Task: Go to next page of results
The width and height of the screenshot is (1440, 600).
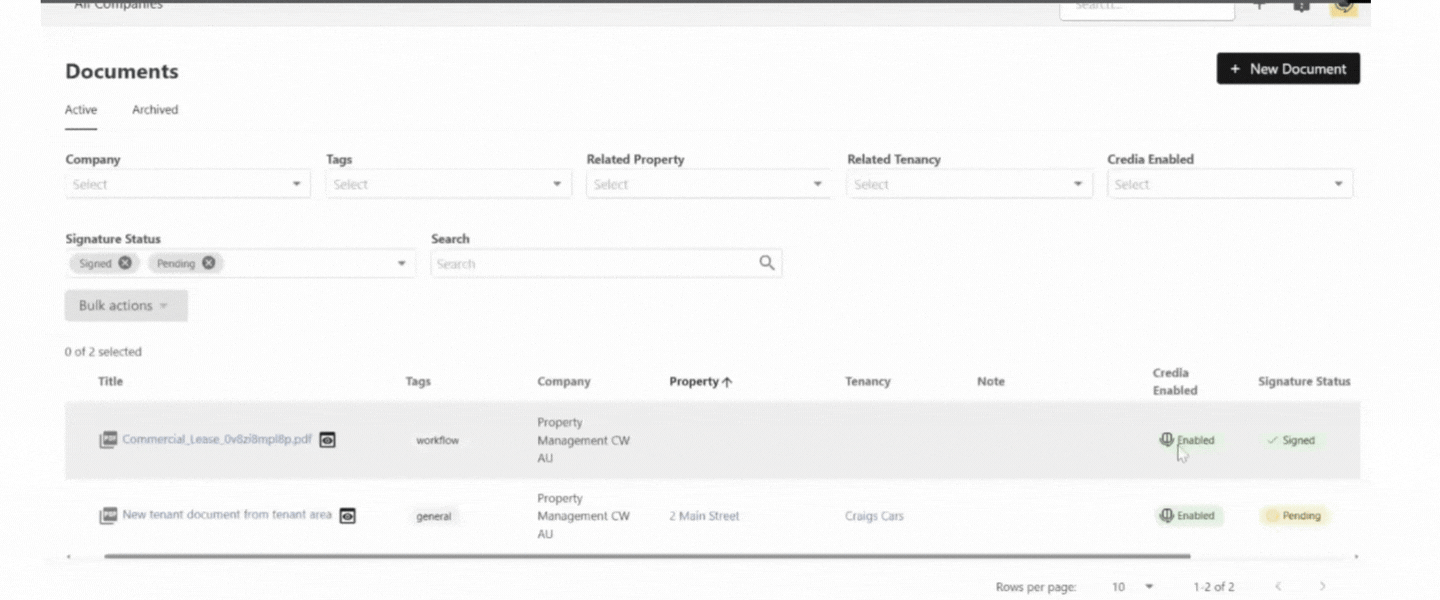Action: coord(1322,586)
